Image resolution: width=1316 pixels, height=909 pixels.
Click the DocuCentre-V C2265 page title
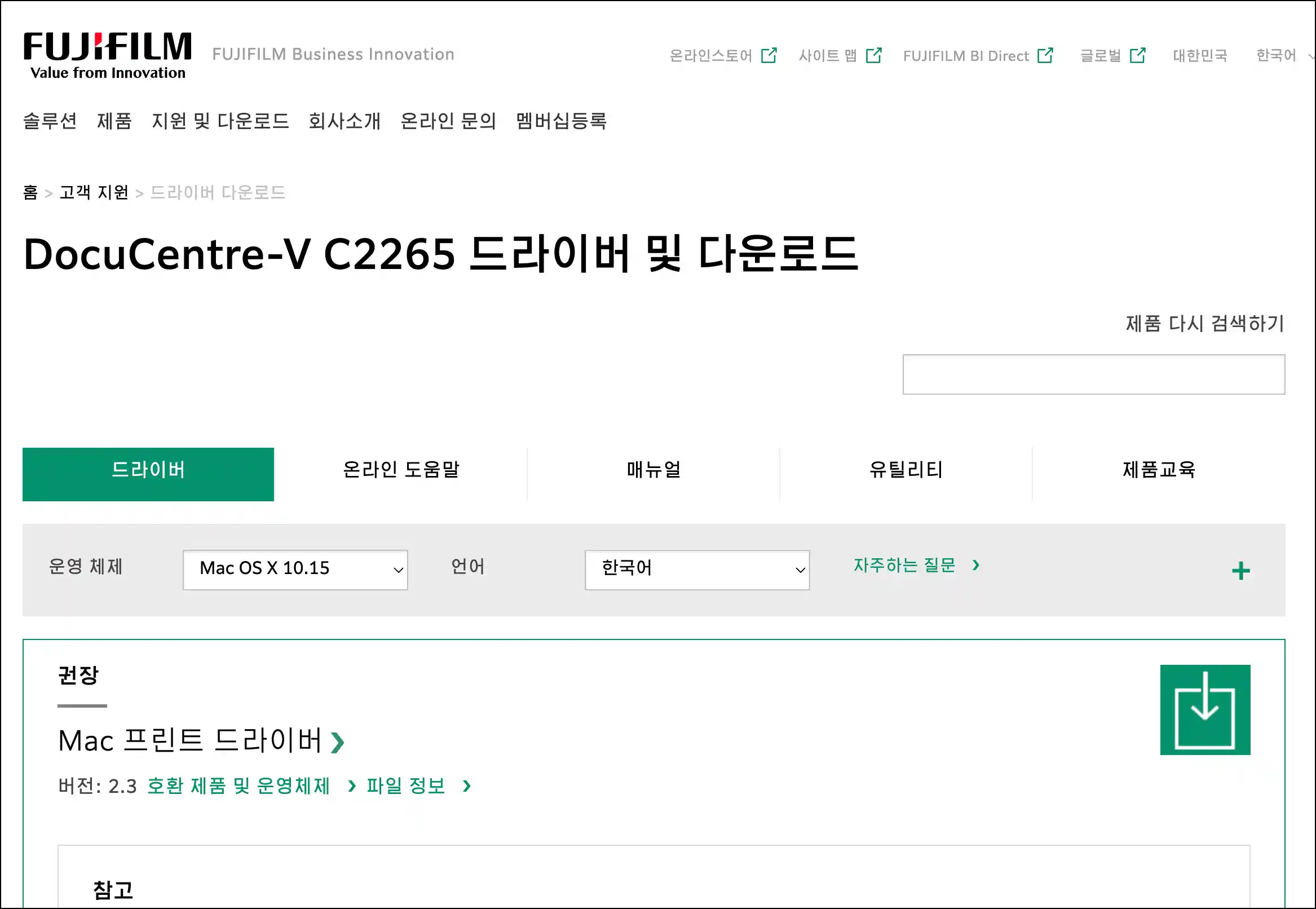tap(440, 253)
